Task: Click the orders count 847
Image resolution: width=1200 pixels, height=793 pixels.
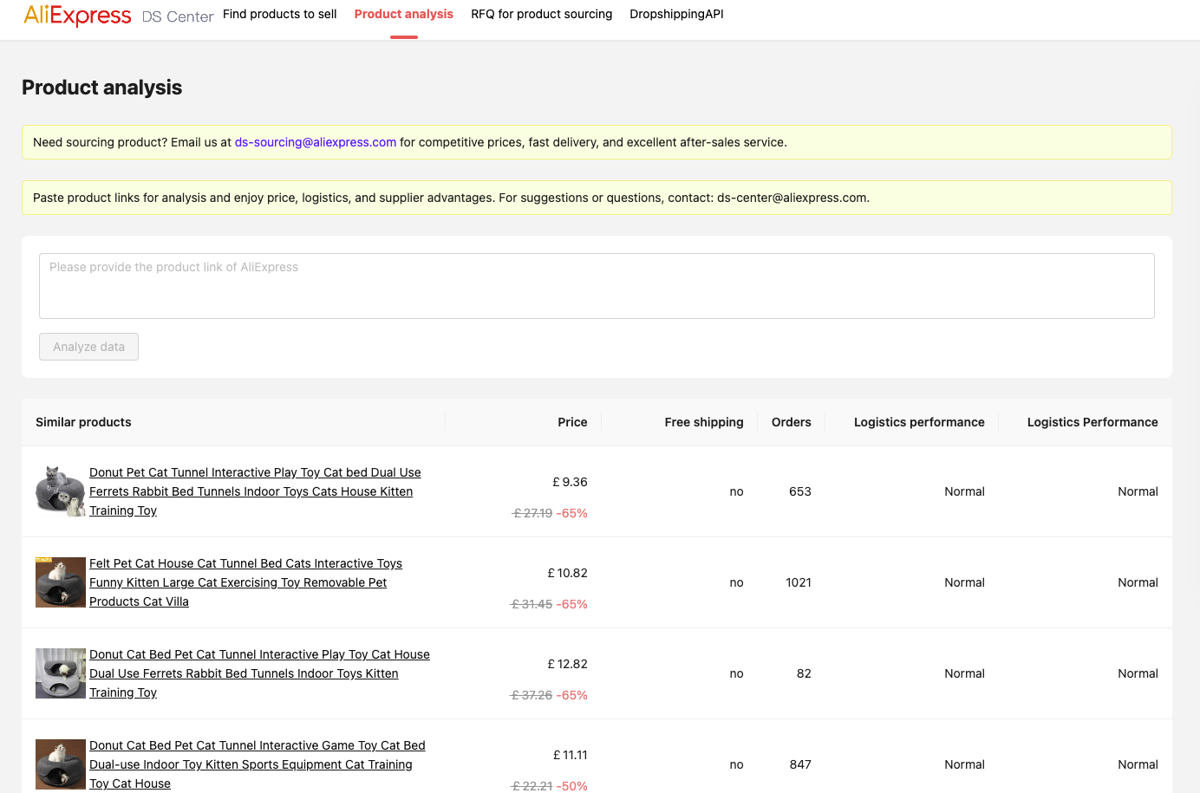Action: tap(800, 764)
